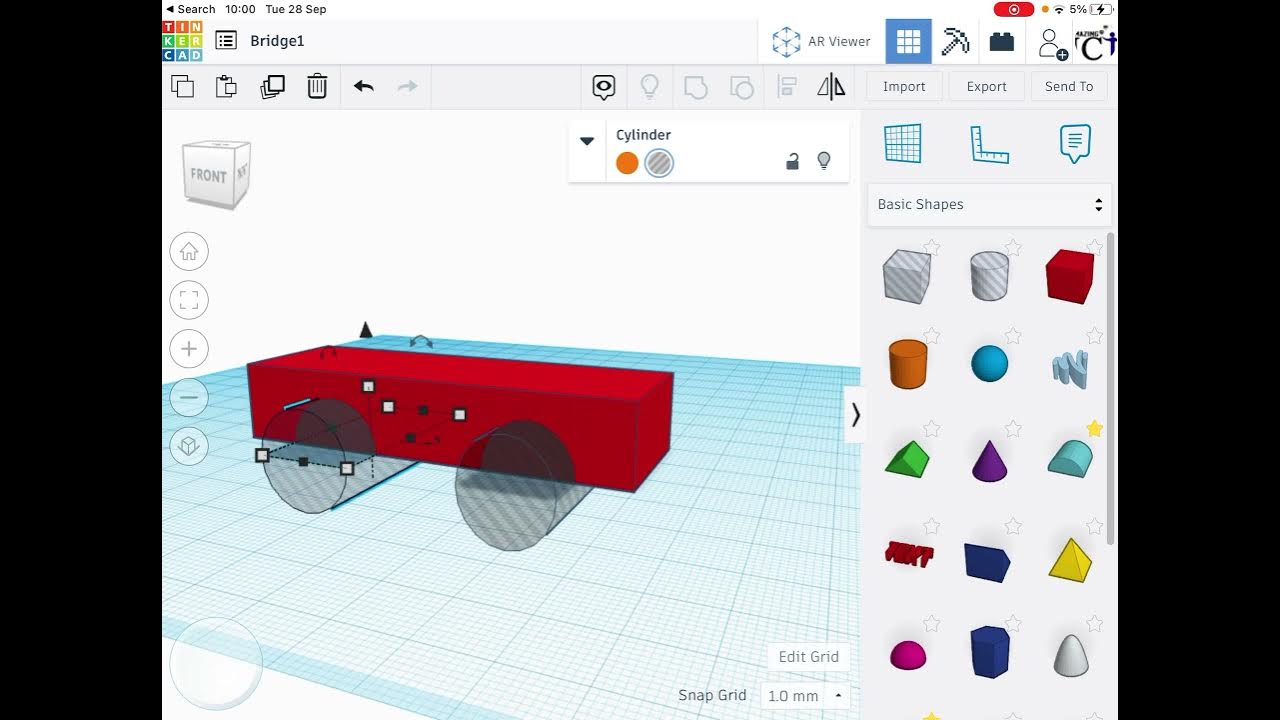
Task: Switch to Blocks pickaxe mode
Action: coord(956,41)
